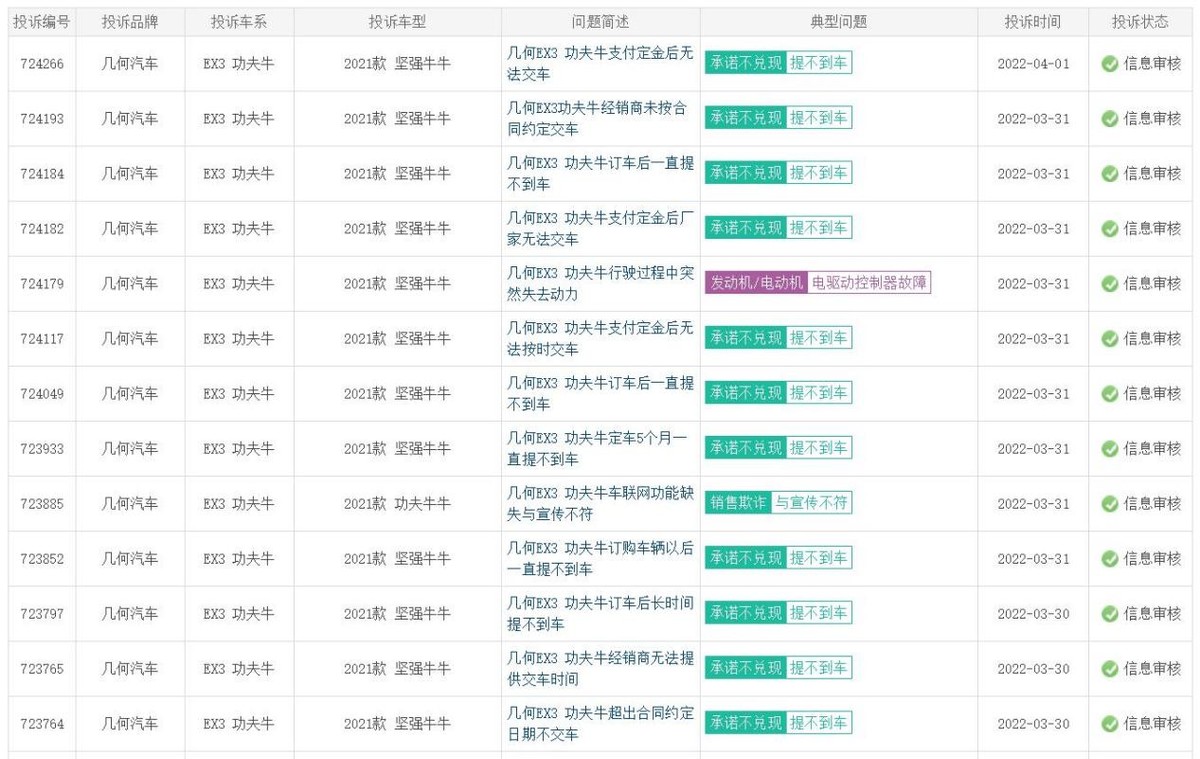Click 'EX3 功夫牛' series in row 724182
Screen dimensions: 1200x759
(x=239, y=229)
